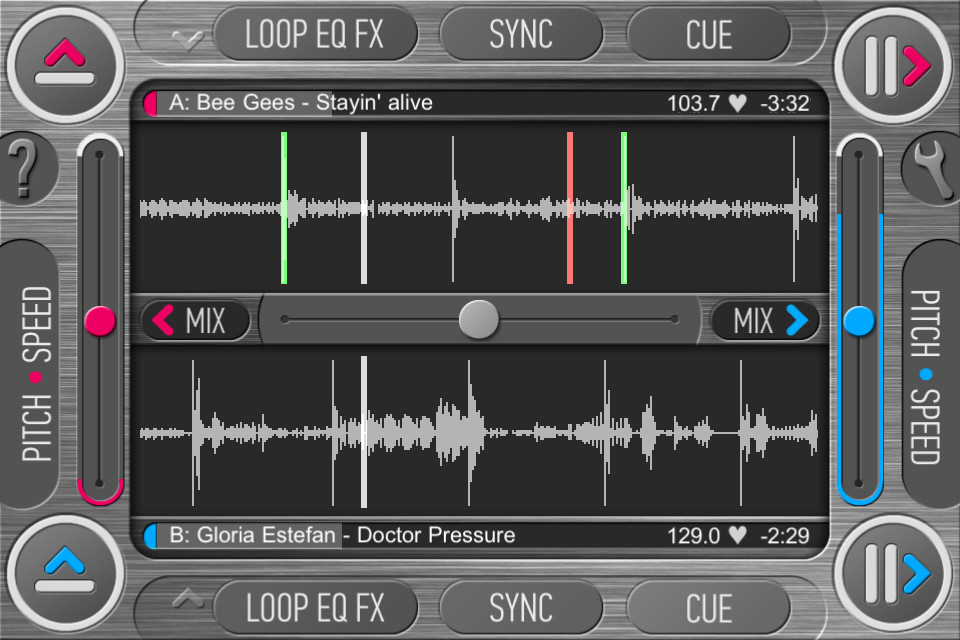Favorite deck B track with heart icon
Viewport: 960px width, 640px height.
[738, 535]
